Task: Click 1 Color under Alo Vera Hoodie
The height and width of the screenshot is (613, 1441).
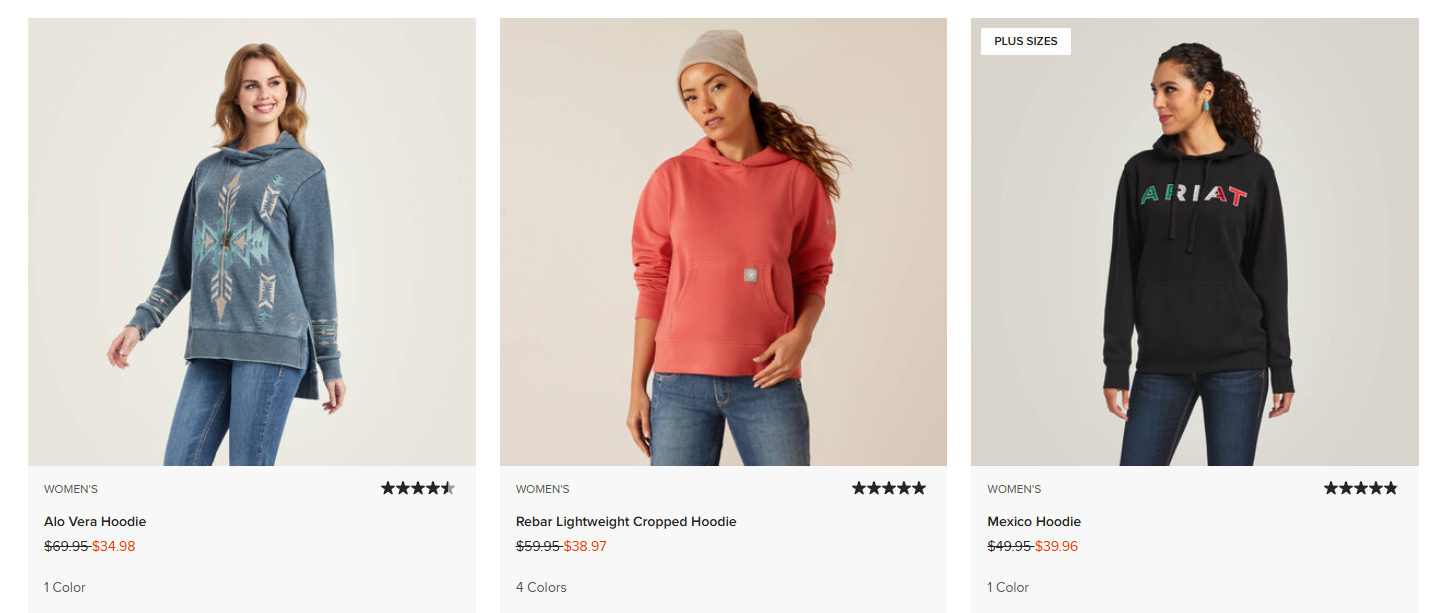Action: coord(64,587)
